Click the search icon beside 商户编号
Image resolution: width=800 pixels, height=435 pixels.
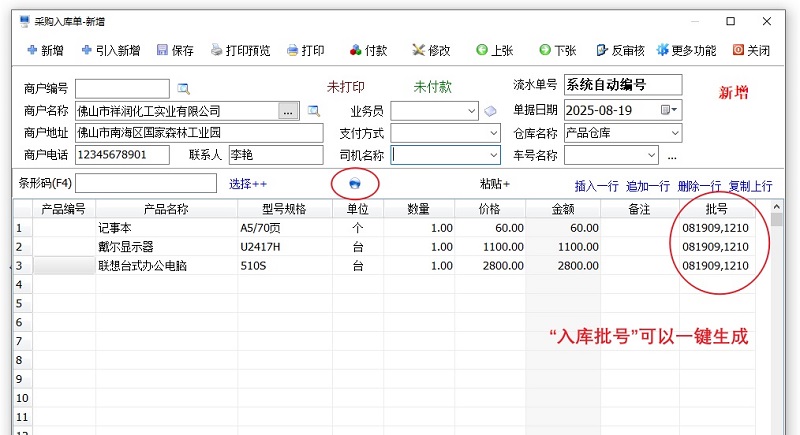point(183,88)
